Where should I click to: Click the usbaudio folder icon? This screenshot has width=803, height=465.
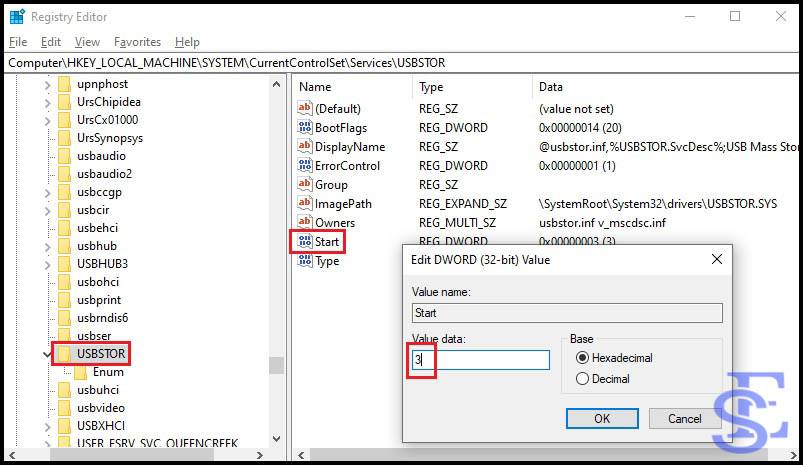click(65, 156)
